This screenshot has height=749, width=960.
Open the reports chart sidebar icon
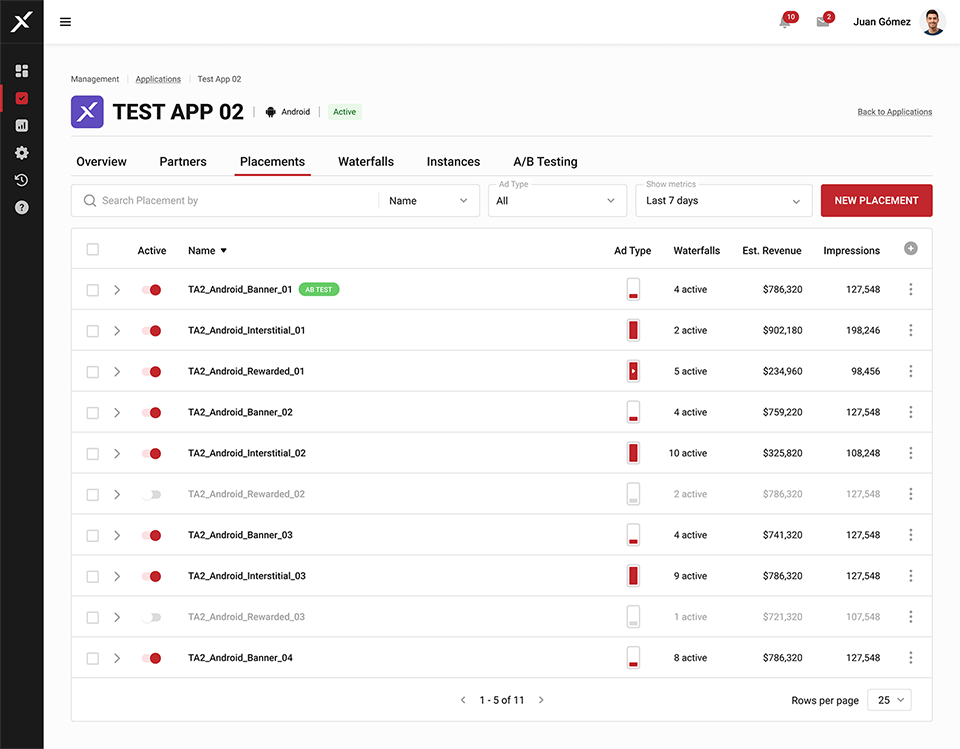coord(21,126)
